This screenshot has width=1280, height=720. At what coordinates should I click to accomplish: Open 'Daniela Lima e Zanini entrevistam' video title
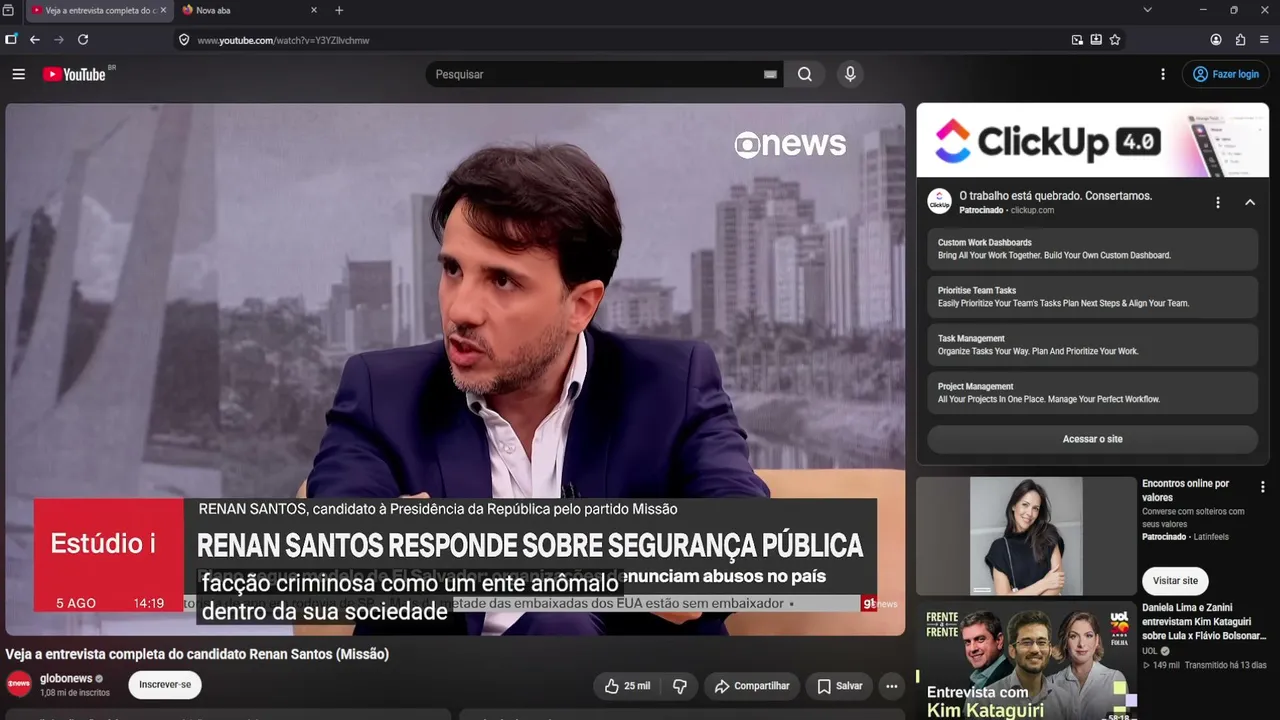point(1204,621)
